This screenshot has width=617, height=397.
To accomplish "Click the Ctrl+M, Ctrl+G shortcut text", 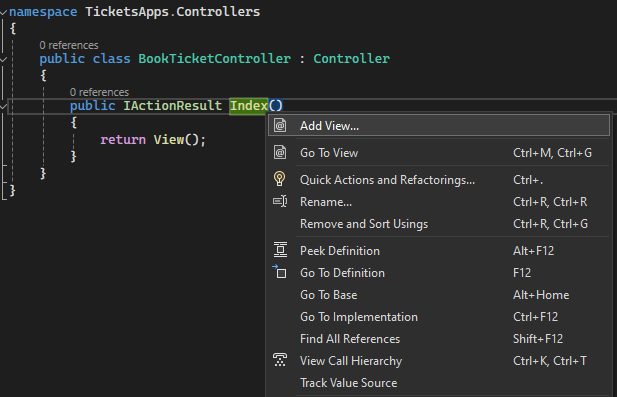I will coord(552,153).
